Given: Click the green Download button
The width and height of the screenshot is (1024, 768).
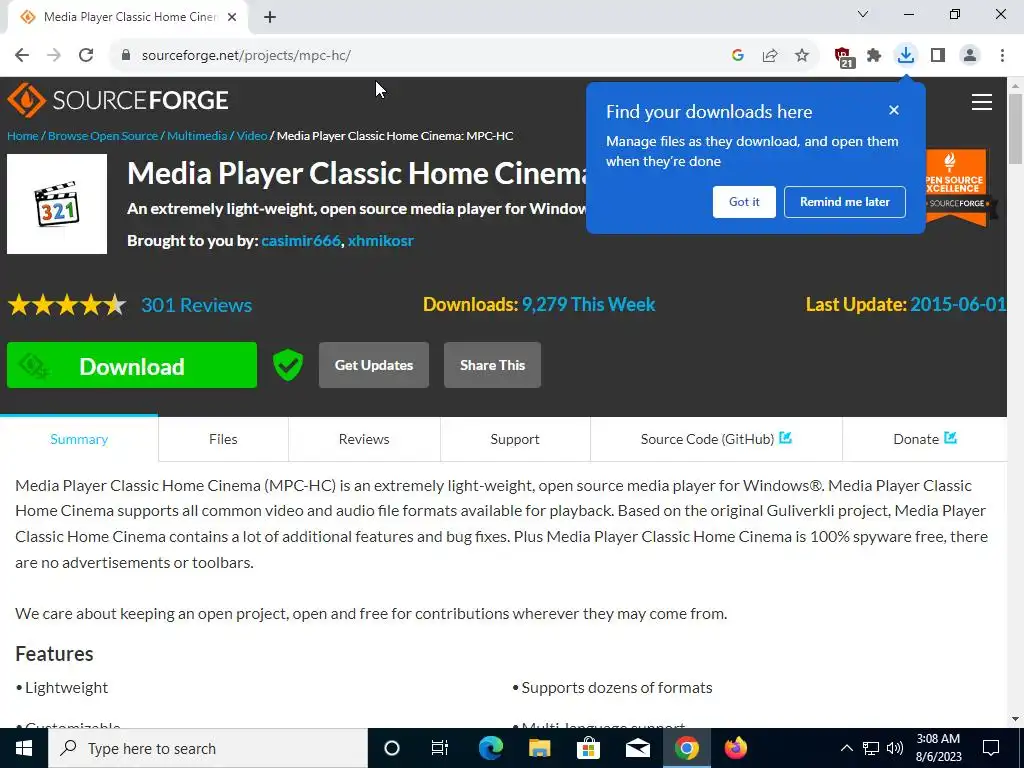Looking at the screenshot, I should pos(132,365).
